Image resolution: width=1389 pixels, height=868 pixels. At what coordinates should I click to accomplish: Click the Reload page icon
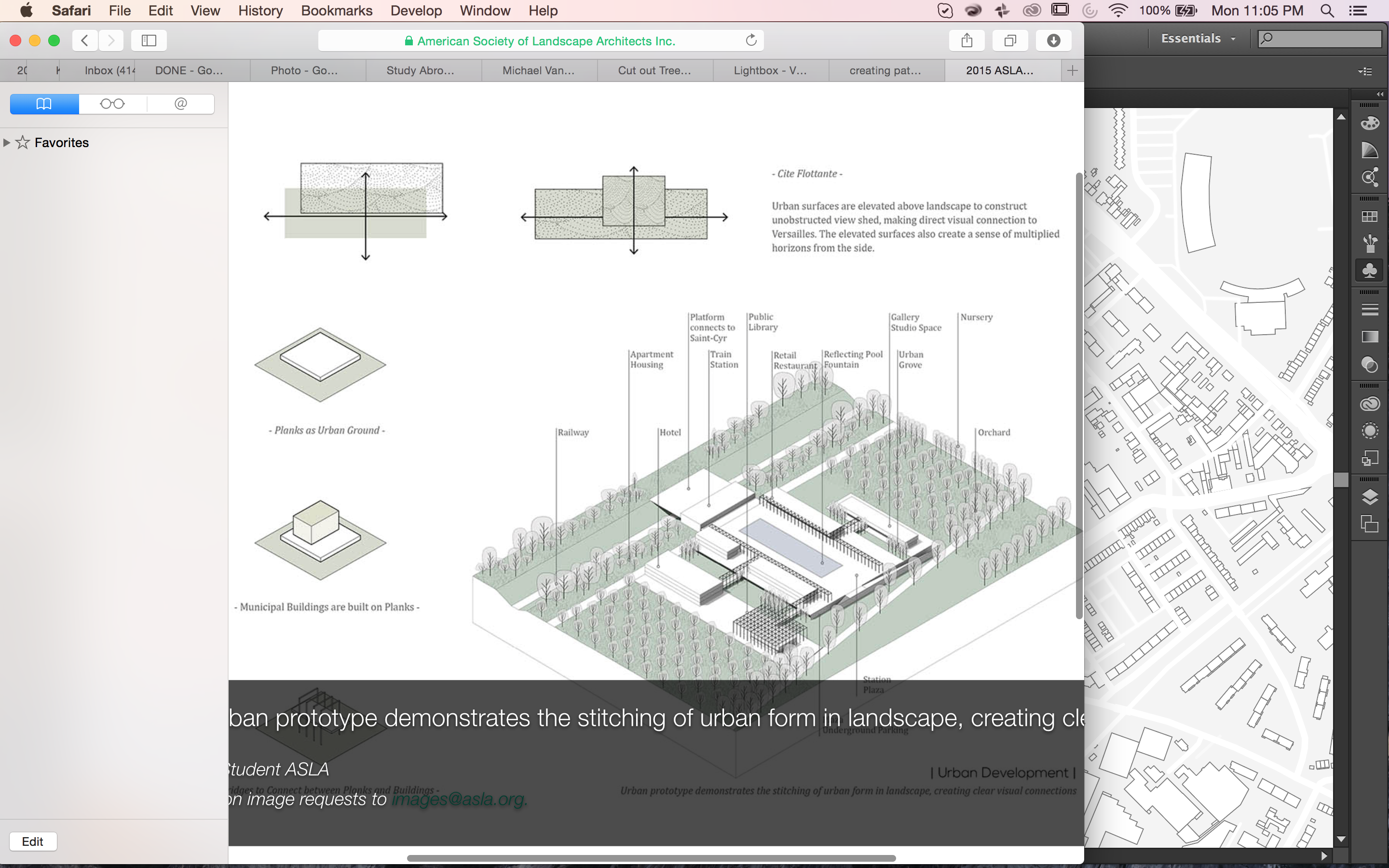752,41
